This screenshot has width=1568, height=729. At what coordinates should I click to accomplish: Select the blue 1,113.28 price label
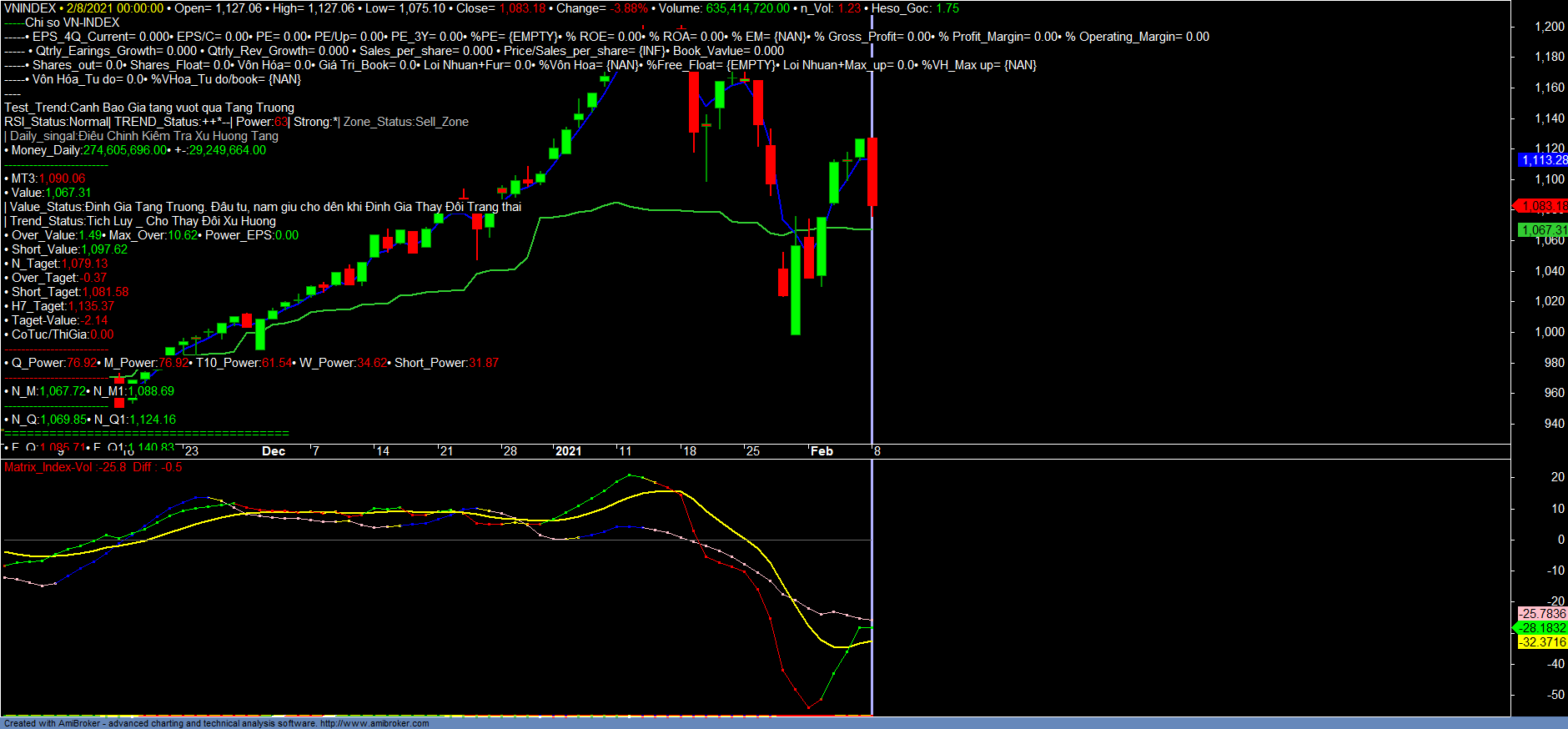(1542, 160)
